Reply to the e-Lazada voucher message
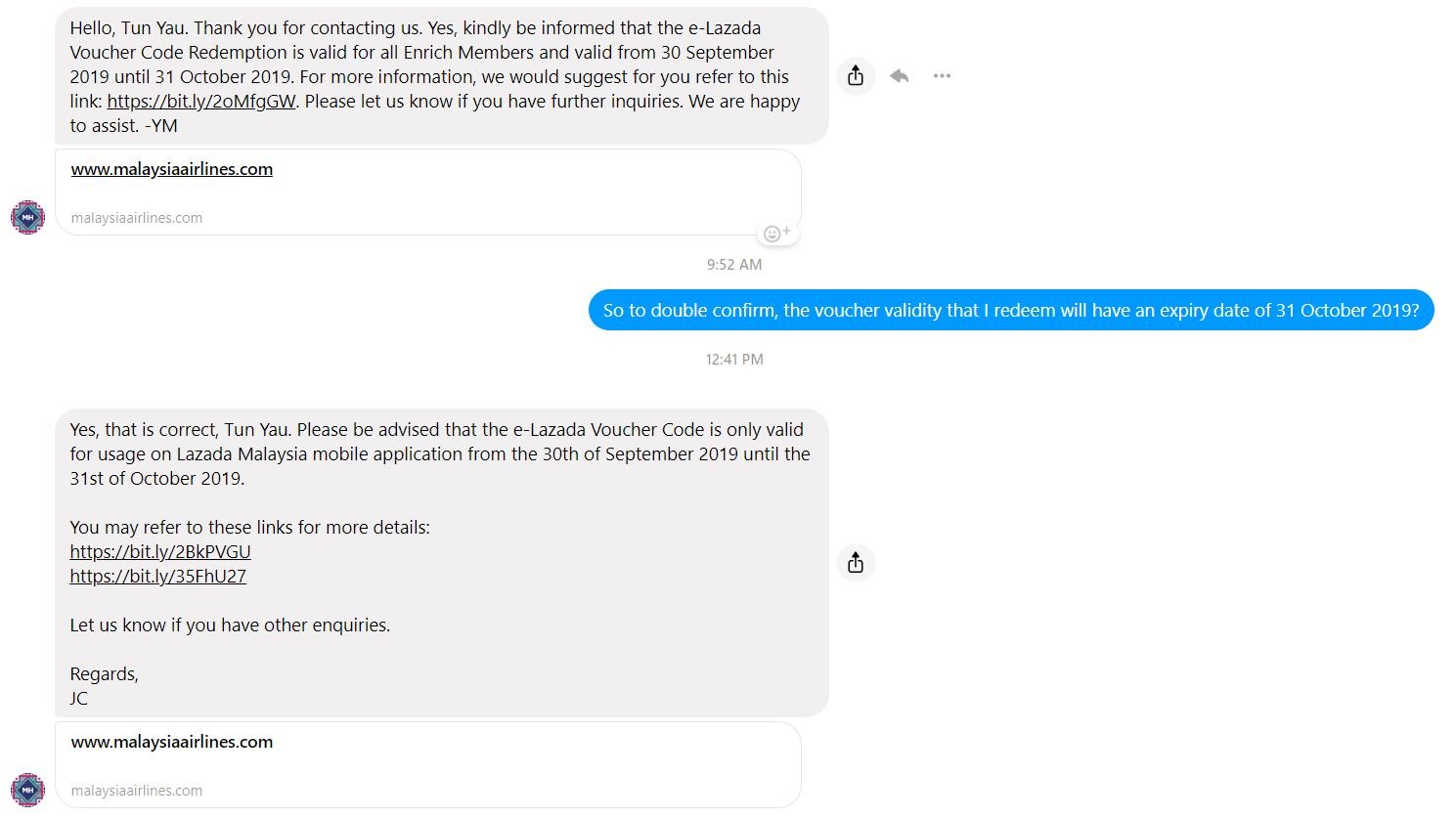 coord(900,75)
